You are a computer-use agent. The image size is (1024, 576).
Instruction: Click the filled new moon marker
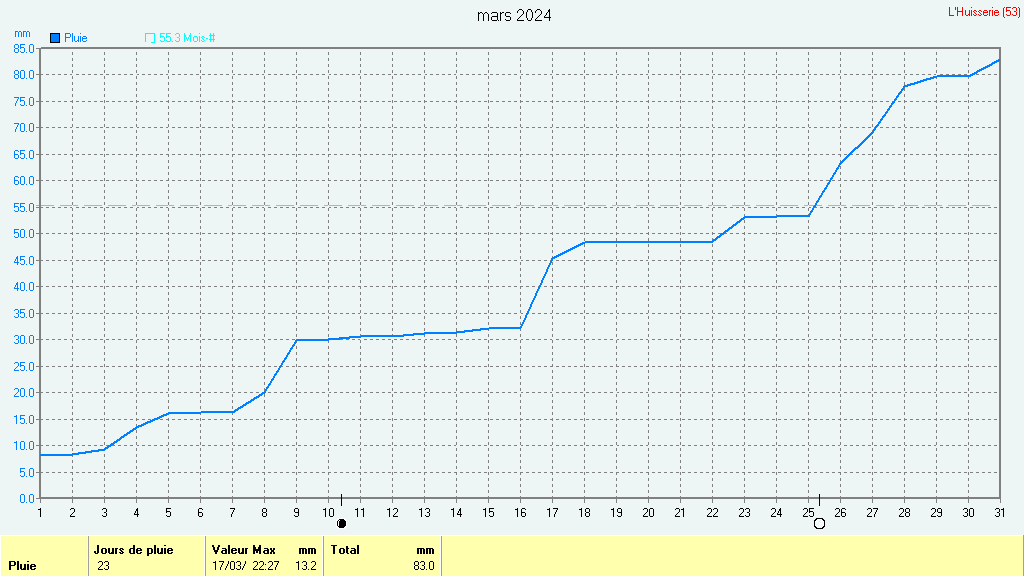coord(341,524)
